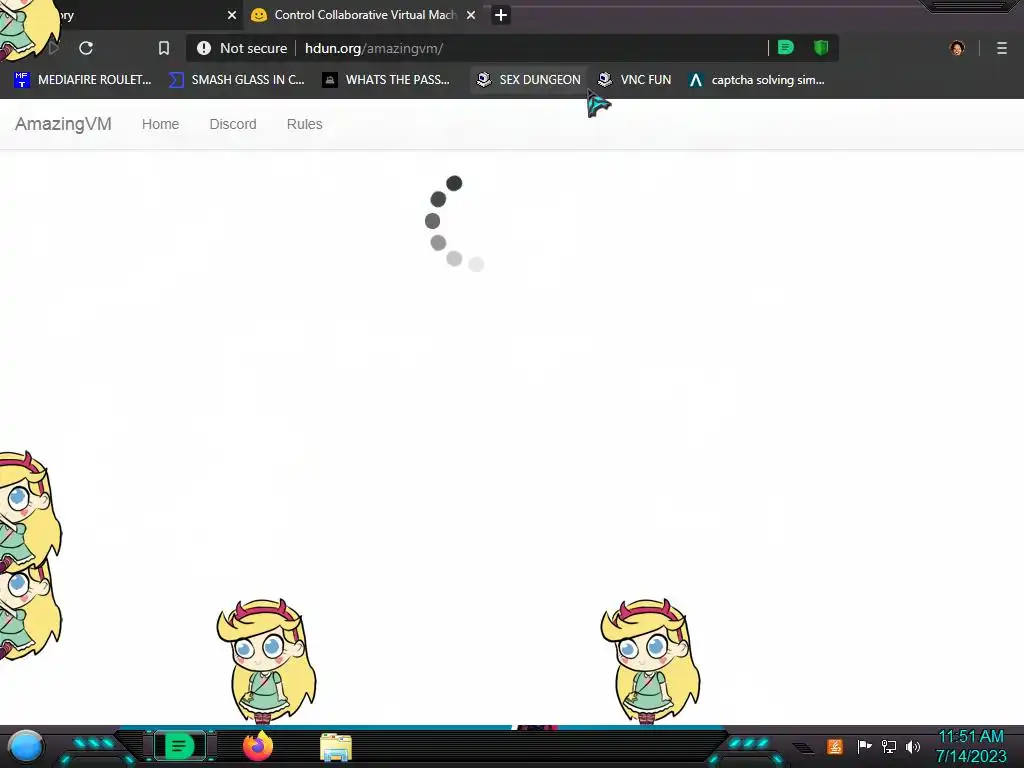Click the AmazingVM brand link
Screen dimensions: 1024x768
tap(63, 124)
